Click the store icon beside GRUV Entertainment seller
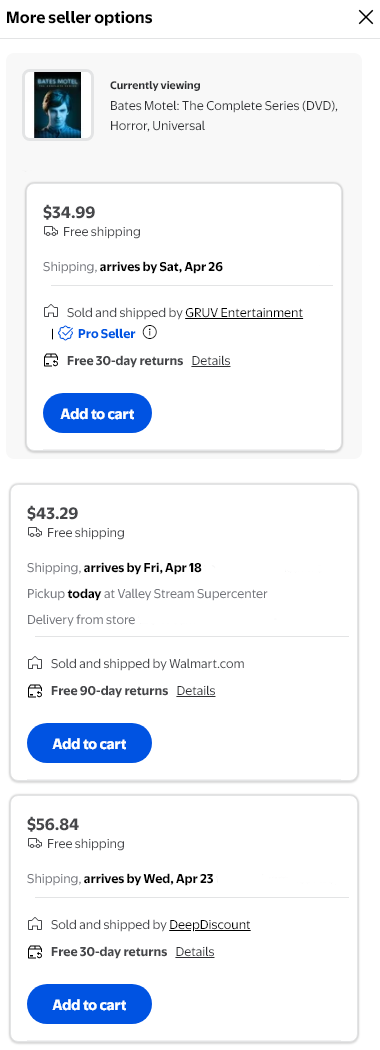 pos(50,312)
